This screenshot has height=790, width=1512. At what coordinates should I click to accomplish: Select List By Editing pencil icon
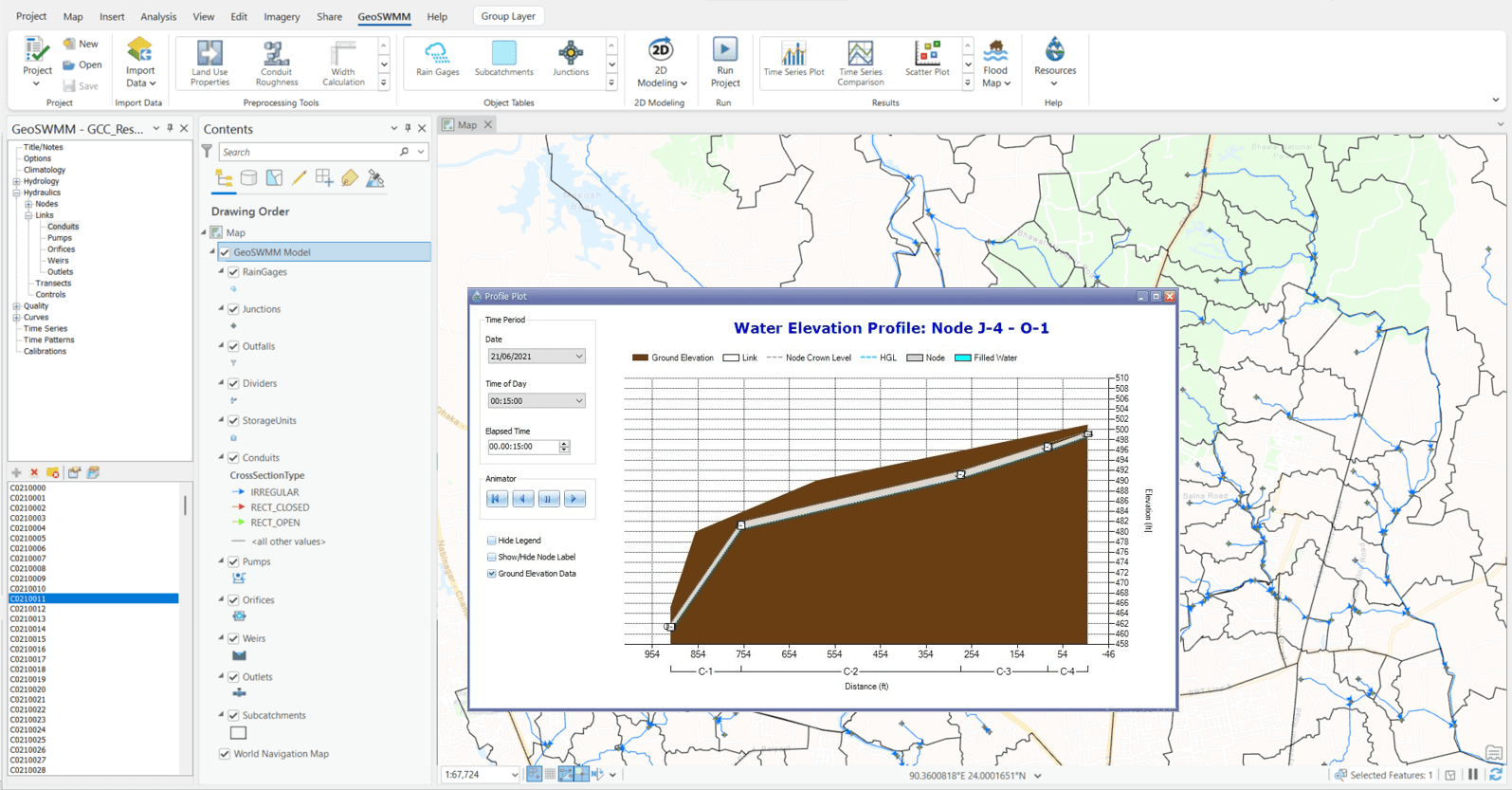[x=300, y=178]
